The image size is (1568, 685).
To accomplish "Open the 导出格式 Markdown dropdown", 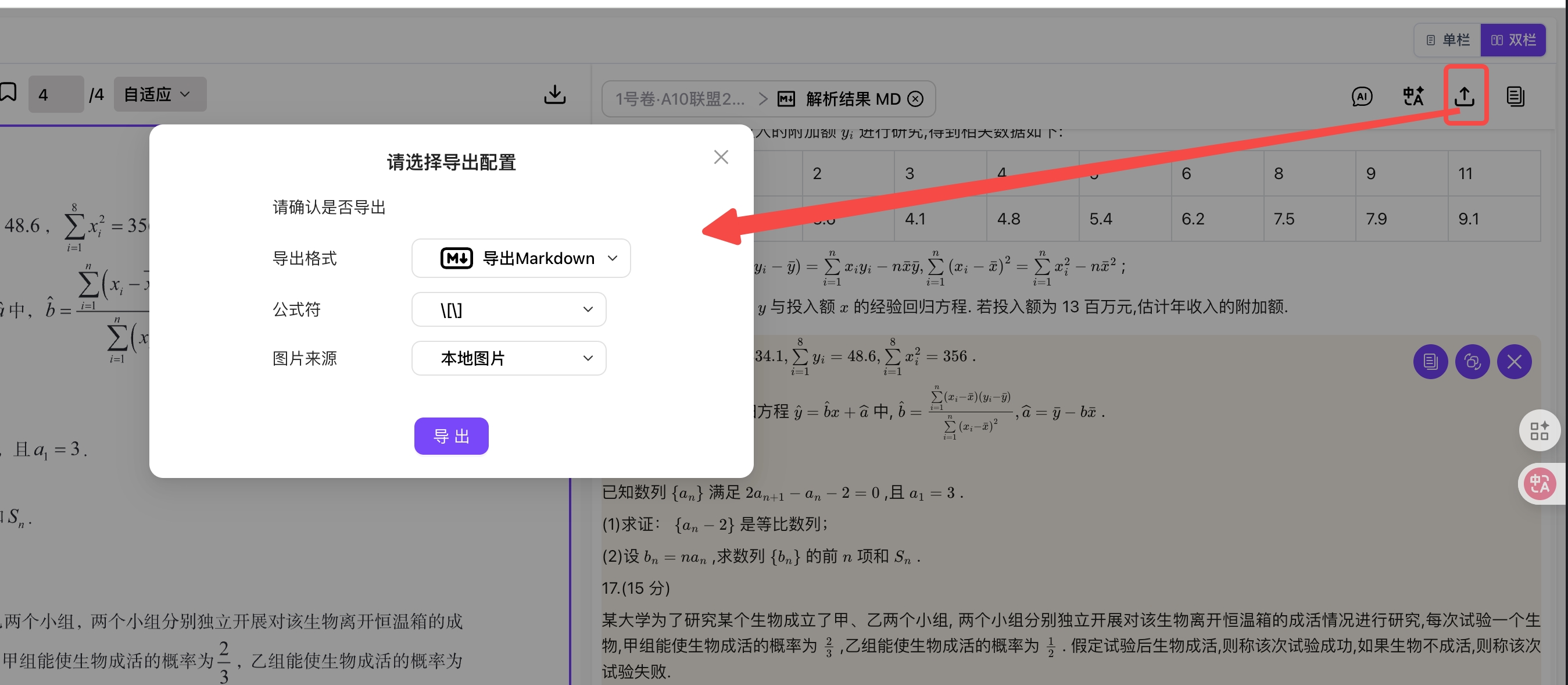I will coord(521,258).
